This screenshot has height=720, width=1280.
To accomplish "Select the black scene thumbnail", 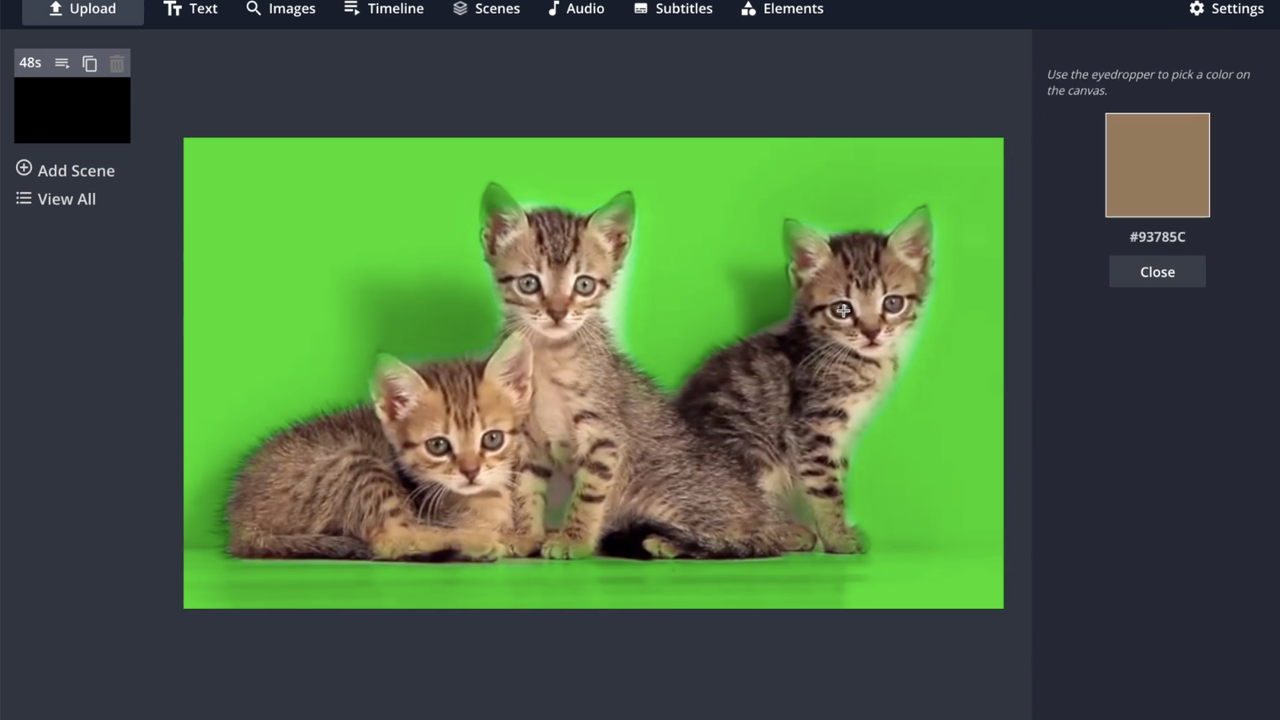I will click(72, 110).
